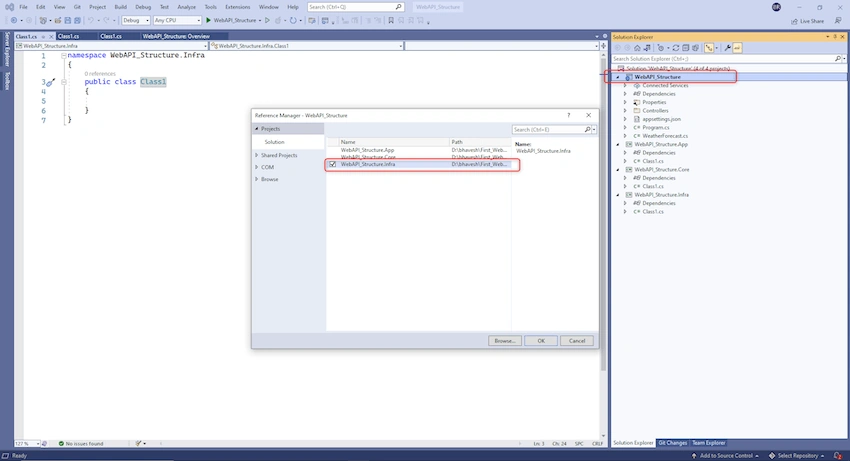Select Solution under Projects in Reference Manager

(288, 142)
